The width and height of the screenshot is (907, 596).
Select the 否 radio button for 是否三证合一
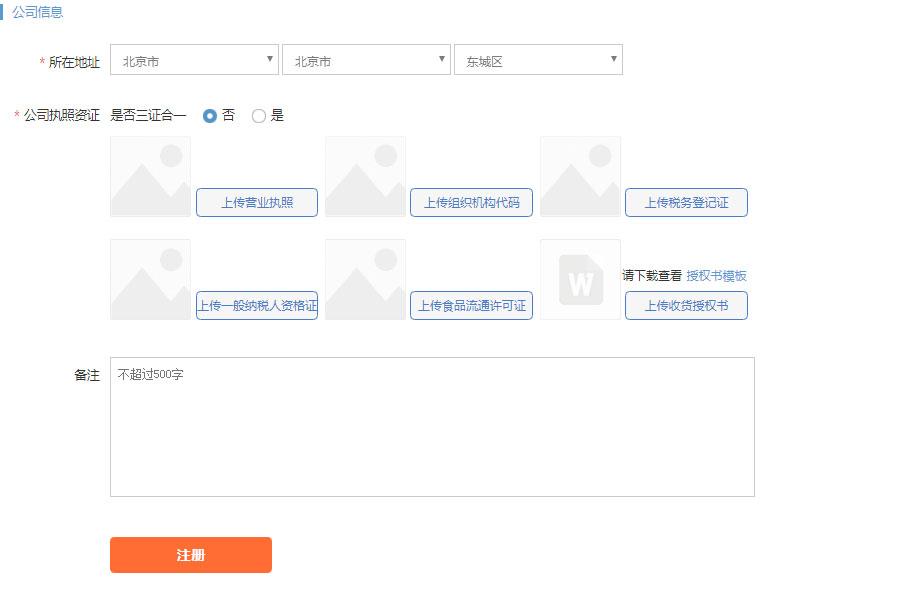pos(210,116)
